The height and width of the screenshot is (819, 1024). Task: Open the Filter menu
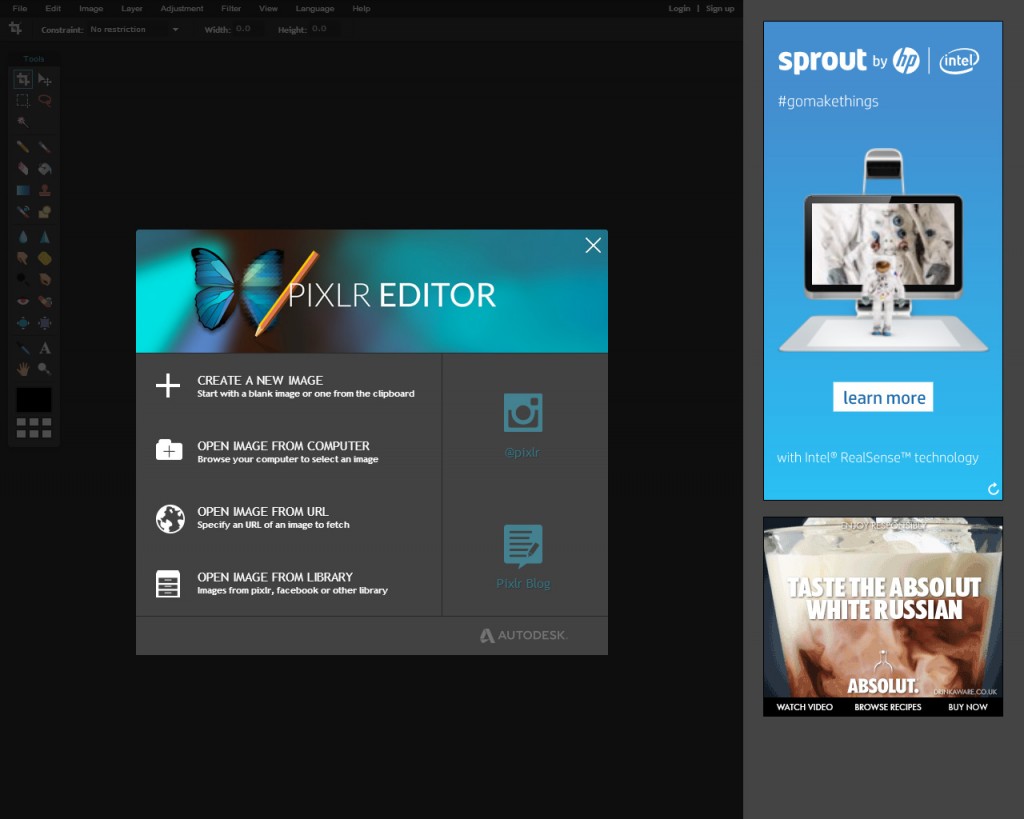[x=231, y=8]
